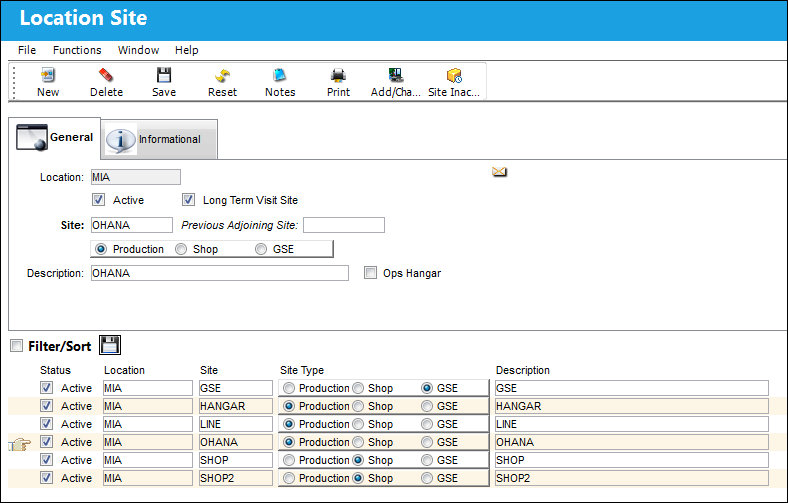Click the Status column header
This screenshot has height=503, width=788.
coord(55,370)
